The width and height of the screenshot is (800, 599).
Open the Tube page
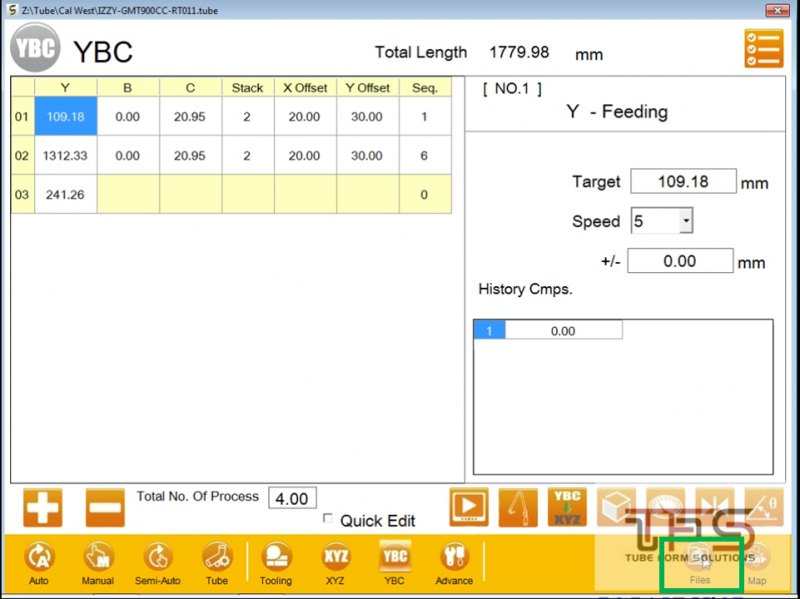coord(217,563)
